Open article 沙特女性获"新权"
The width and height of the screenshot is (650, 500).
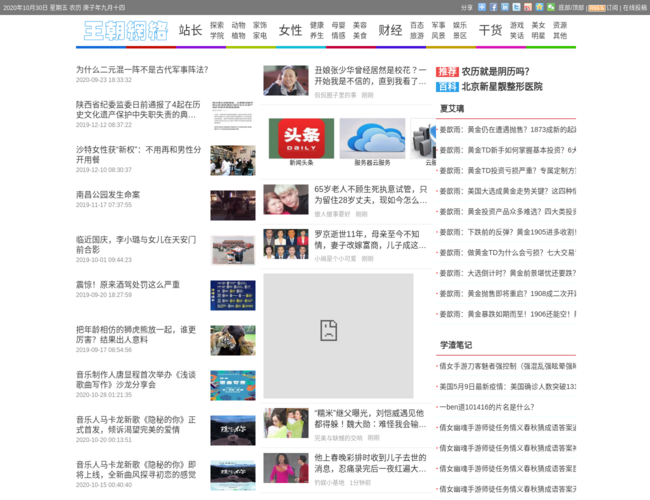tap(138, 155)
